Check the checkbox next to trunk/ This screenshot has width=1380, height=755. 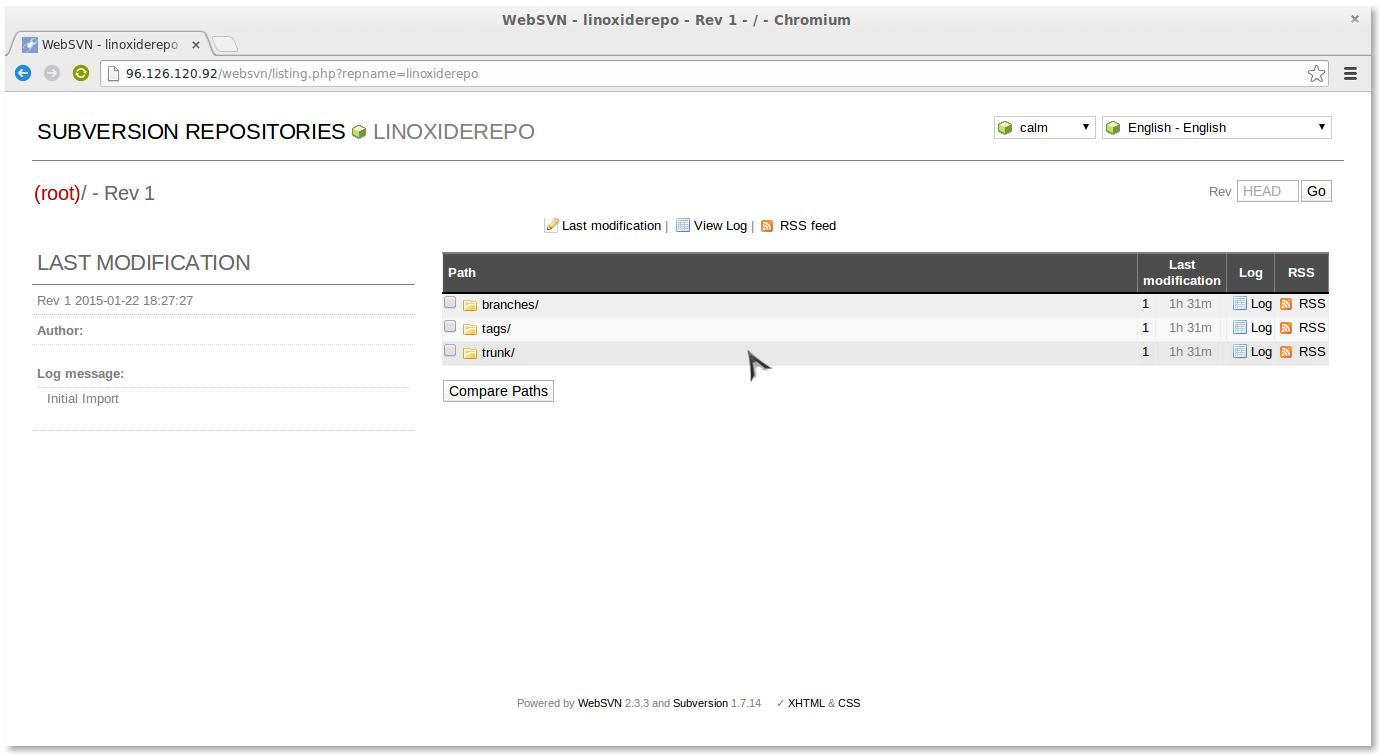click(x=449, y=349)
